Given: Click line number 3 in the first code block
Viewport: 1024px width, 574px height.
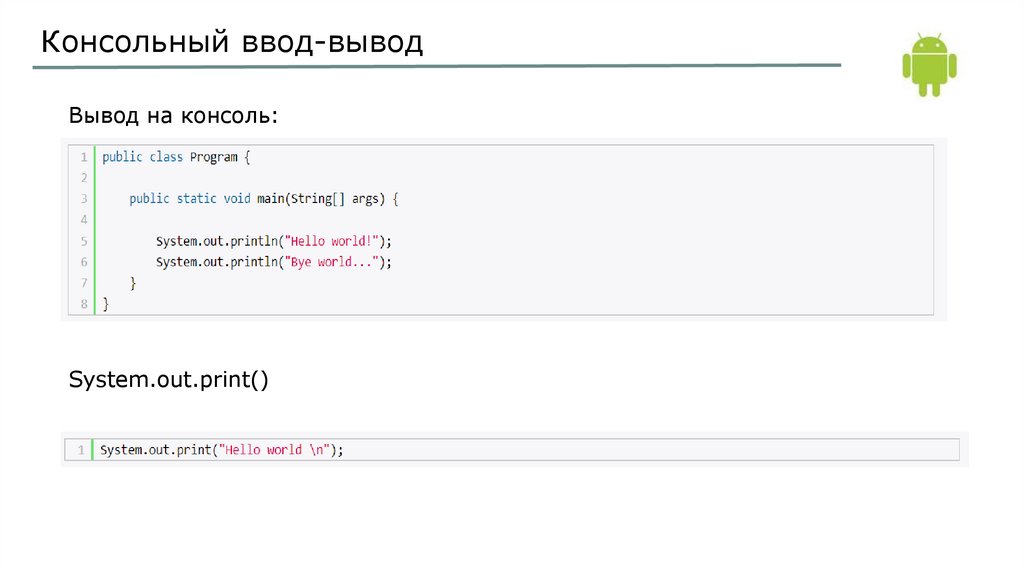Looking at the screenshot, I should (83, 199).
